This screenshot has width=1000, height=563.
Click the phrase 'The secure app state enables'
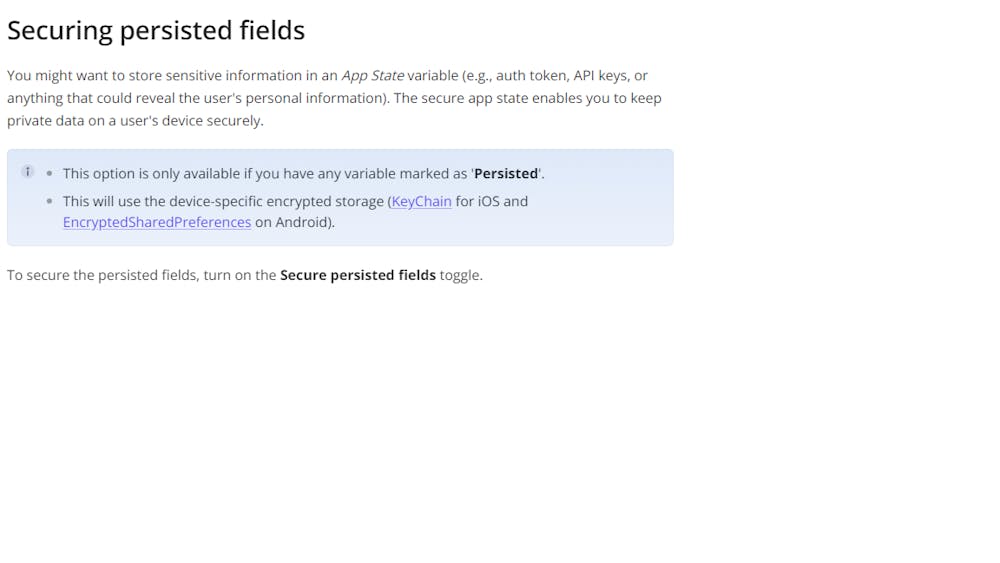click(x=490, y=98)
